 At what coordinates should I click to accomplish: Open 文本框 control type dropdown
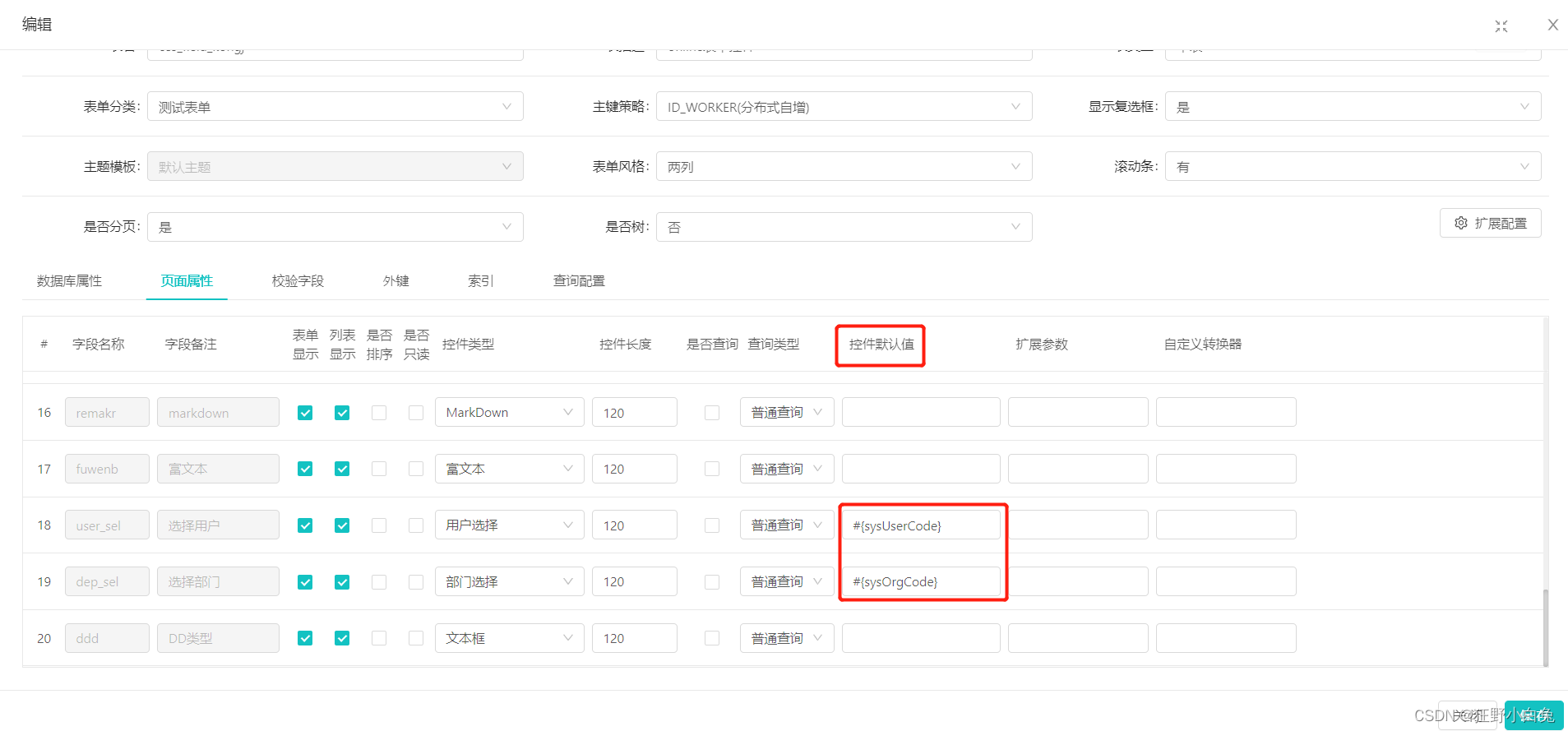510,638
